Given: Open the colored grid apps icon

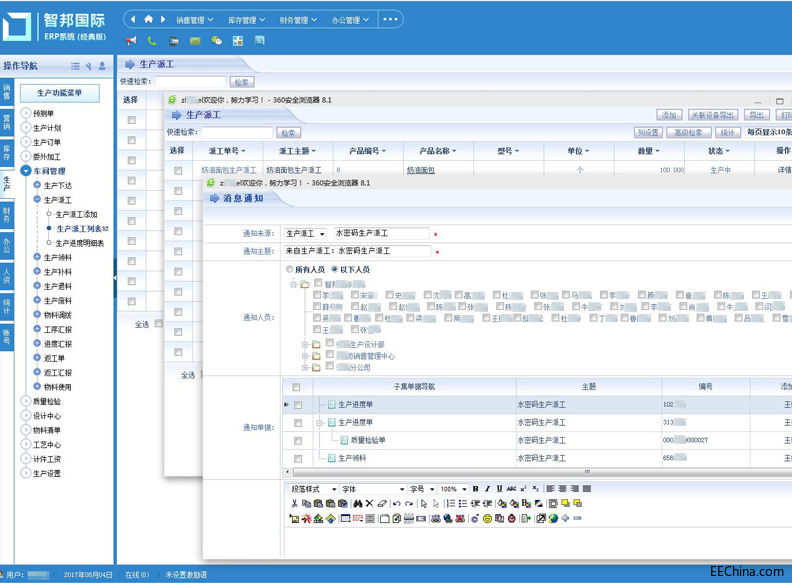Looking at the screenshot, I should (238, 41).
